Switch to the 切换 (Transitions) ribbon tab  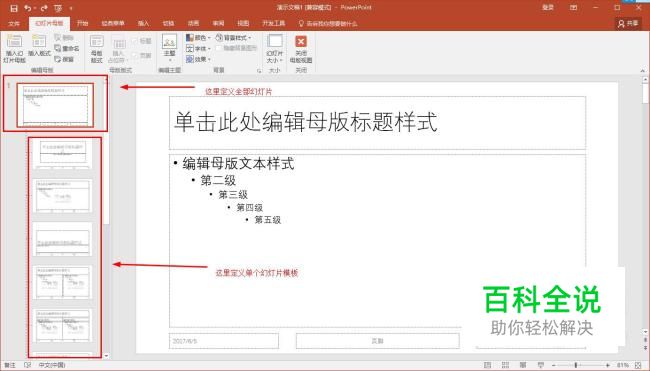pos(168,24)
